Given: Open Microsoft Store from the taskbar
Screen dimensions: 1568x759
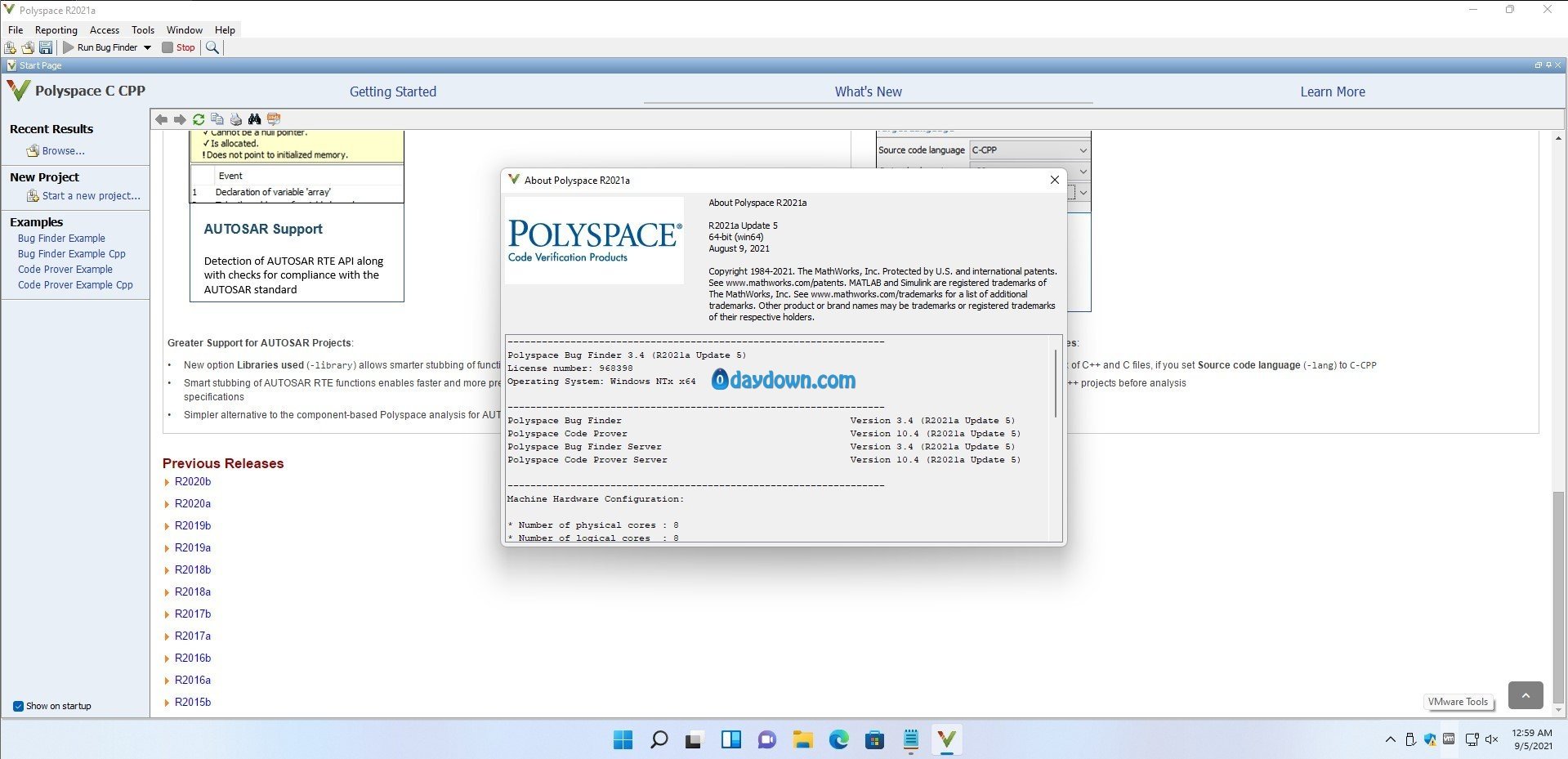Looking at the screenshot, I should 875,739.
